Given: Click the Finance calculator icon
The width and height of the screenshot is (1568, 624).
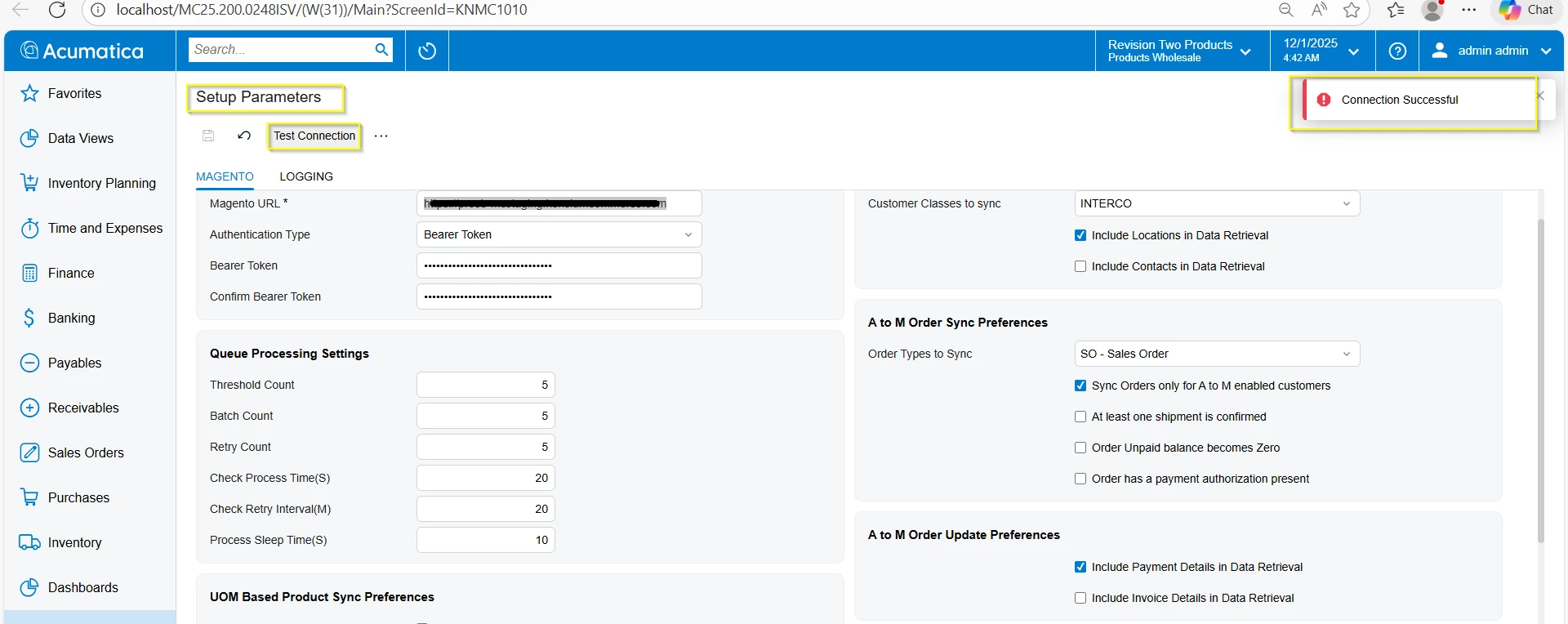Looking at the screenshot, I should [x=29, y=273].
